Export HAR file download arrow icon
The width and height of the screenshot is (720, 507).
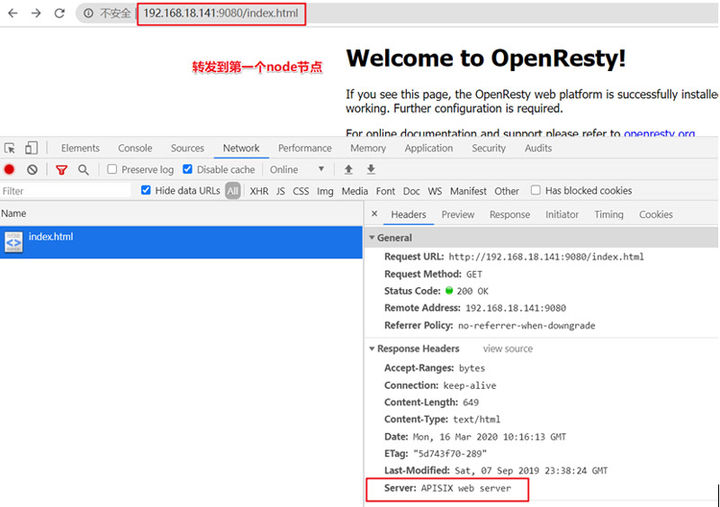click(x=371, y=169)
